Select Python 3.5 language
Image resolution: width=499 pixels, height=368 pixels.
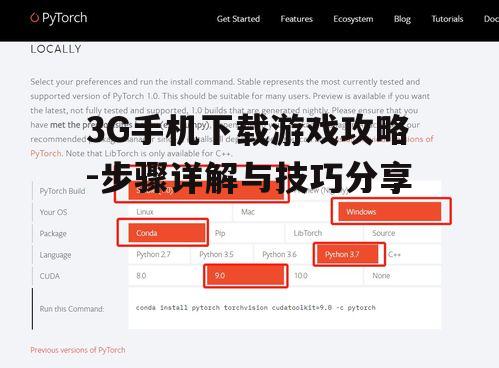click(222, 254)
